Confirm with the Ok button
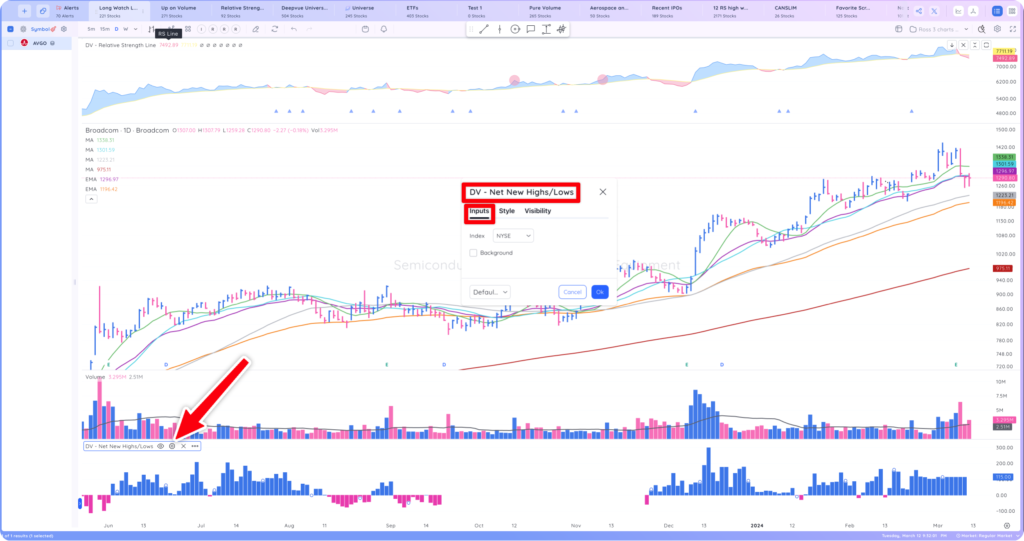 pos(600,292)
